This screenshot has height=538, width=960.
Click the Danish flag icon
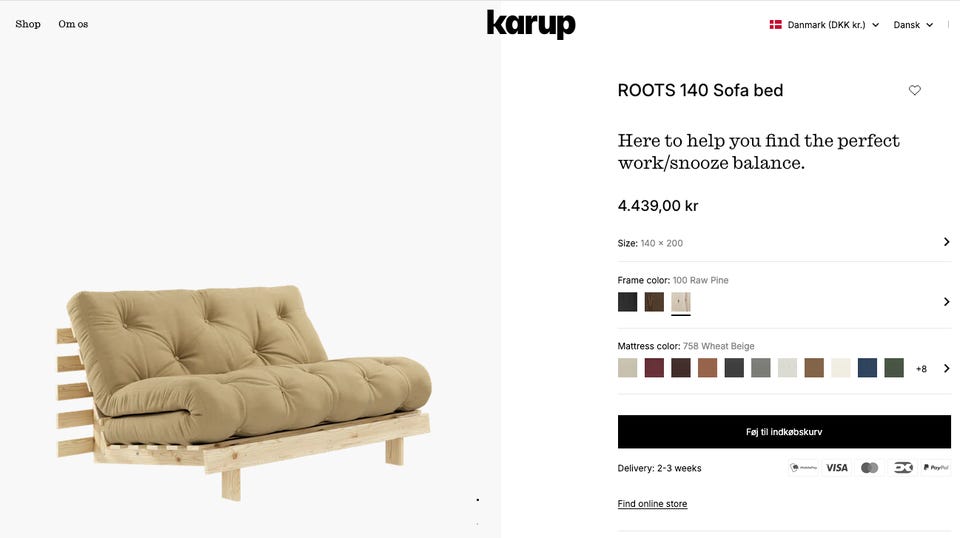[x=775, y=24]
